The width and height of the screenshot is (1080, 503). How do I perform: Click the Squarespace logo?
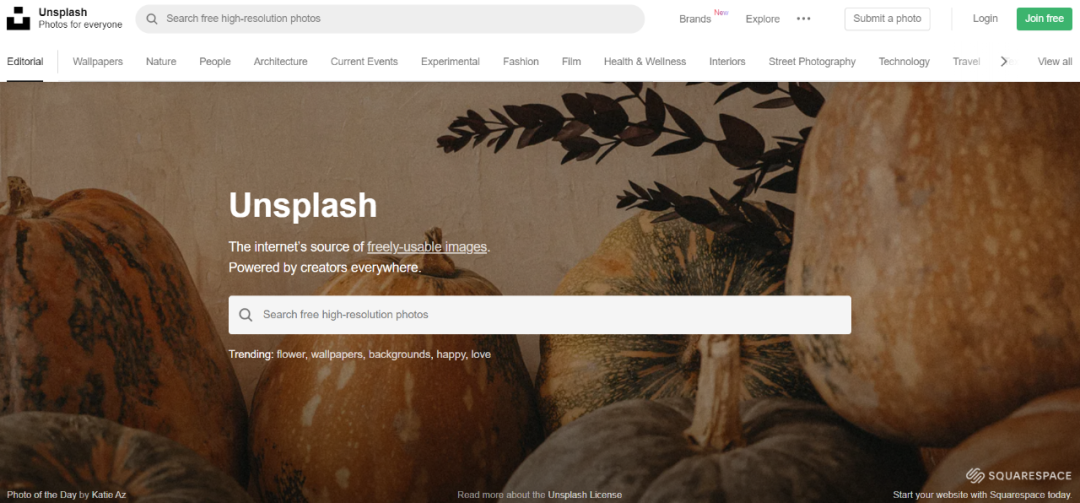click(x=1018, y=475)
